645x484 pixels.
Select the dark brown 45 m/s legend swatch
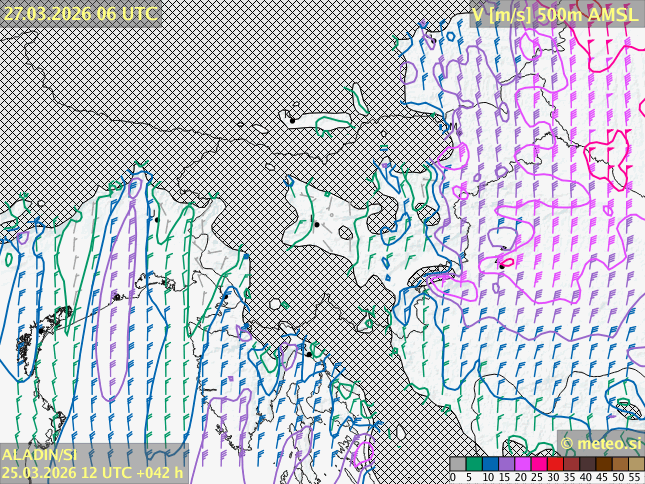604,464
